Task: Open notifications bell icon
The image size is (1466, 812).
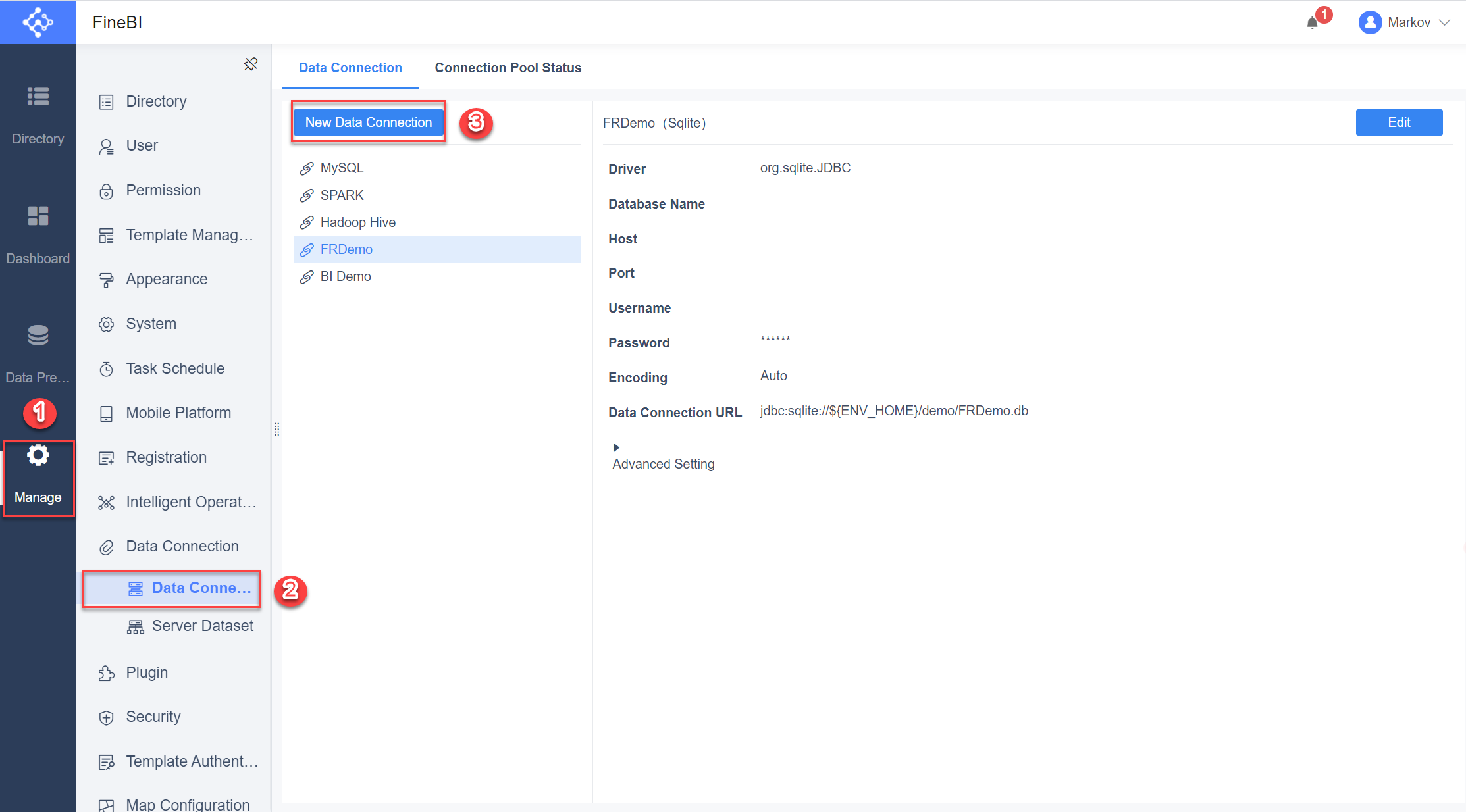Action: (x=1312, y=22)
